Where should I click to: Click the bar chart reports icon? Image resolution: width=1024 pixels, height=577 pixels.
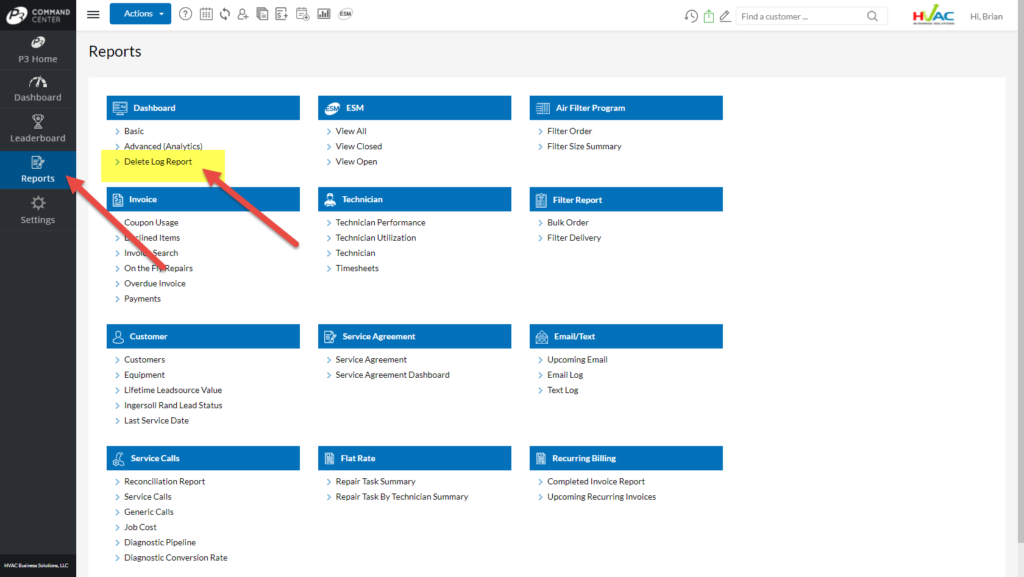click(322, 13)
